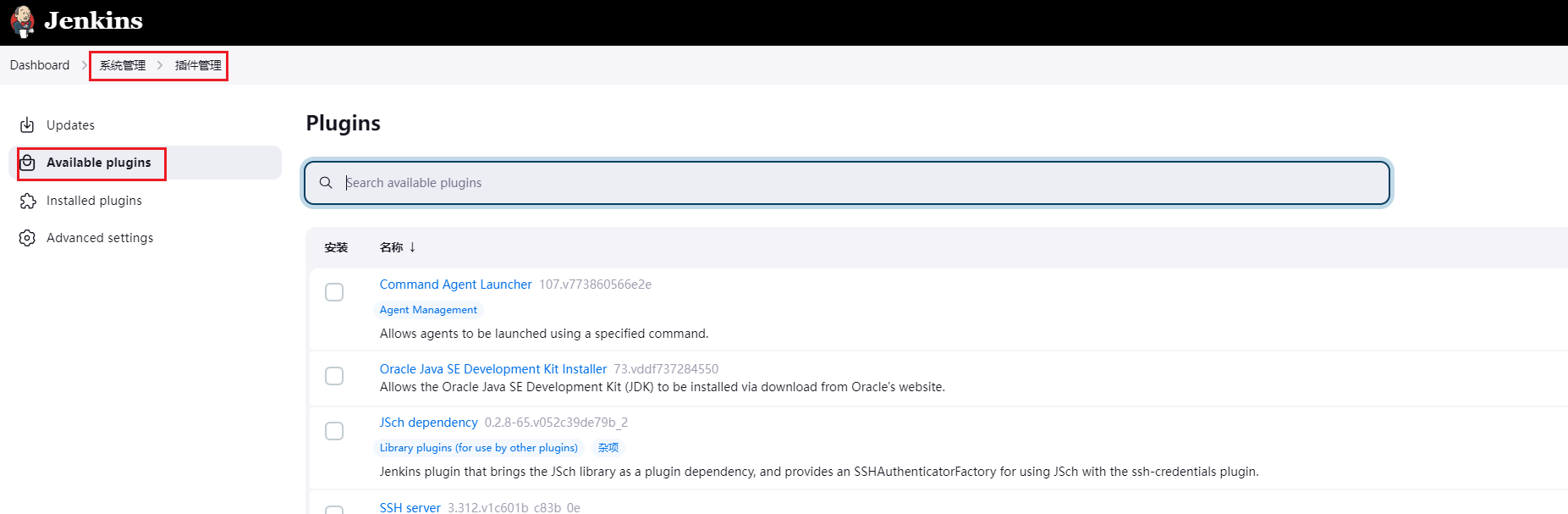Screen dimensions: 1568x514
Task: Select the JSch dependency plugin checkbox
Action: pyautogui.click(x=334, y=431)
